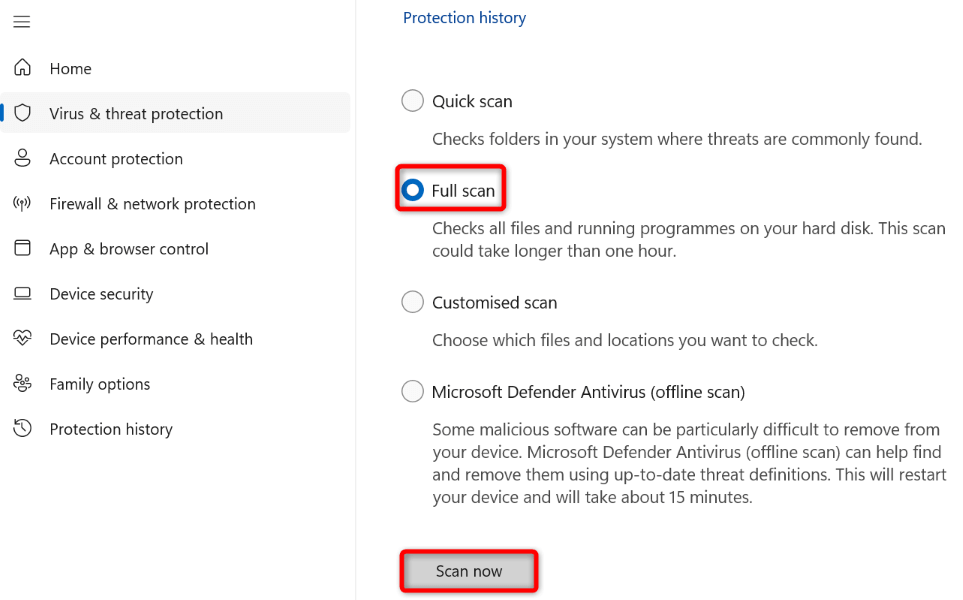This screenshot has height=600, width=963.
Task: Go to Account protection in sidebar
Action: coord(116,159)
